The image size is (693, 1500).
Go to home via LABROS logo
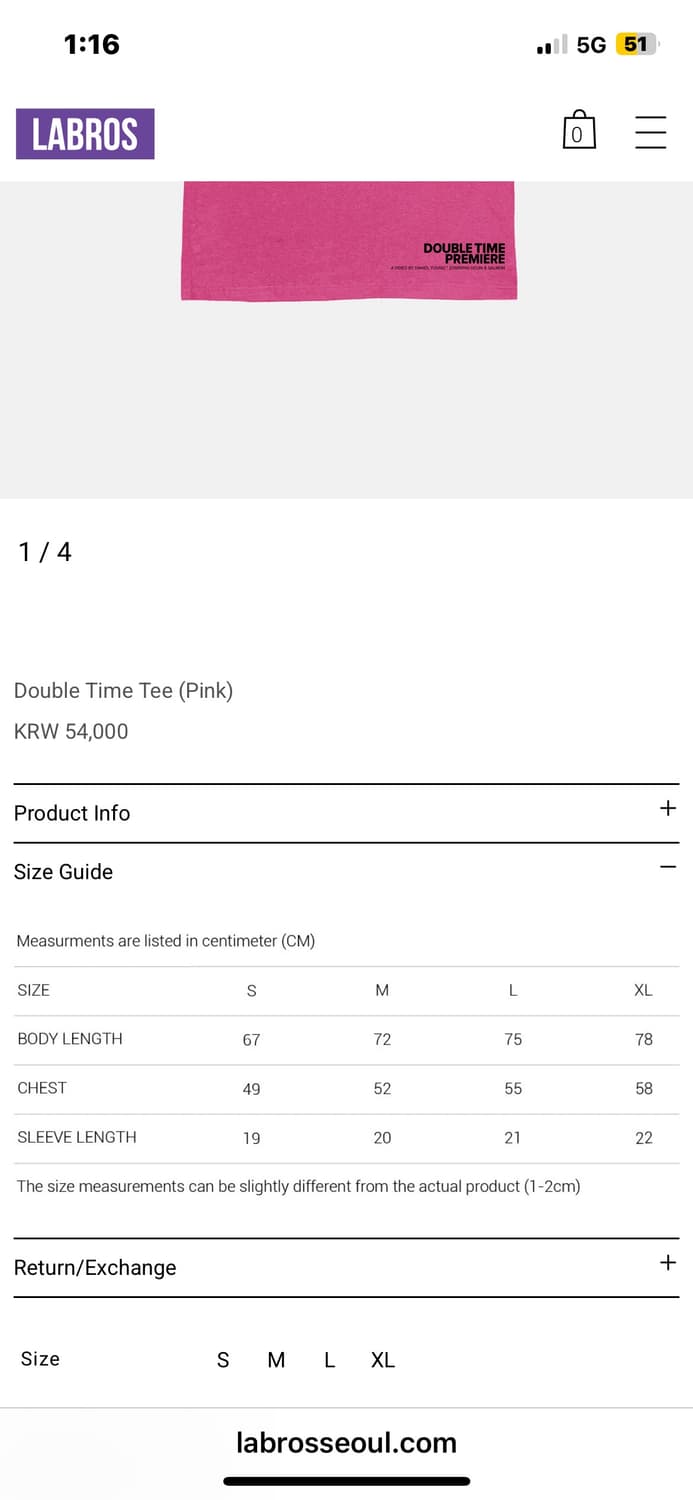click(85, 134)
